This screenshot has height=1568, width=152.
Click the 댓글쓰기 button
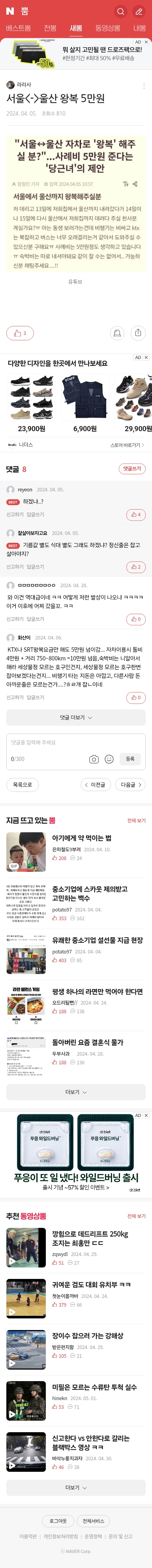132,469
